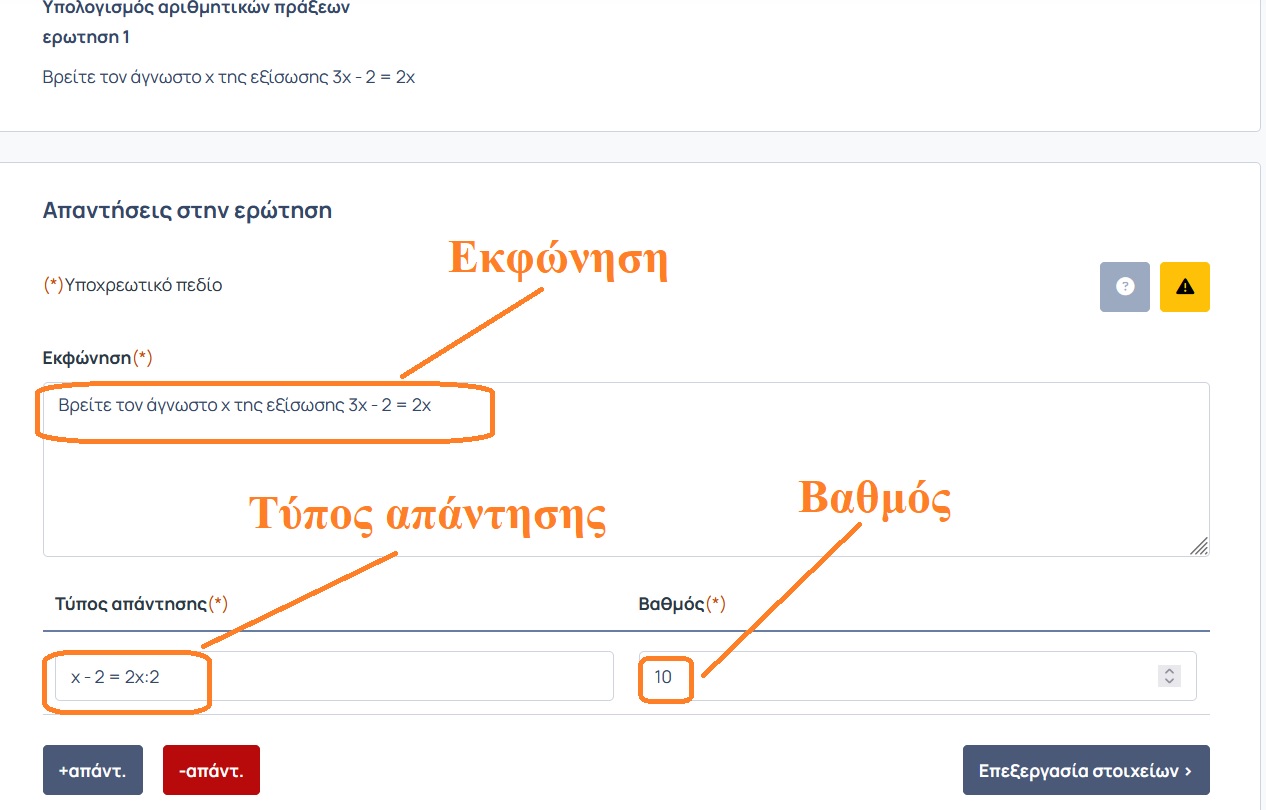Remove an answer with the -απάντ. button
The width and height of the screenshot is (1266, 810).
[211, 770]
